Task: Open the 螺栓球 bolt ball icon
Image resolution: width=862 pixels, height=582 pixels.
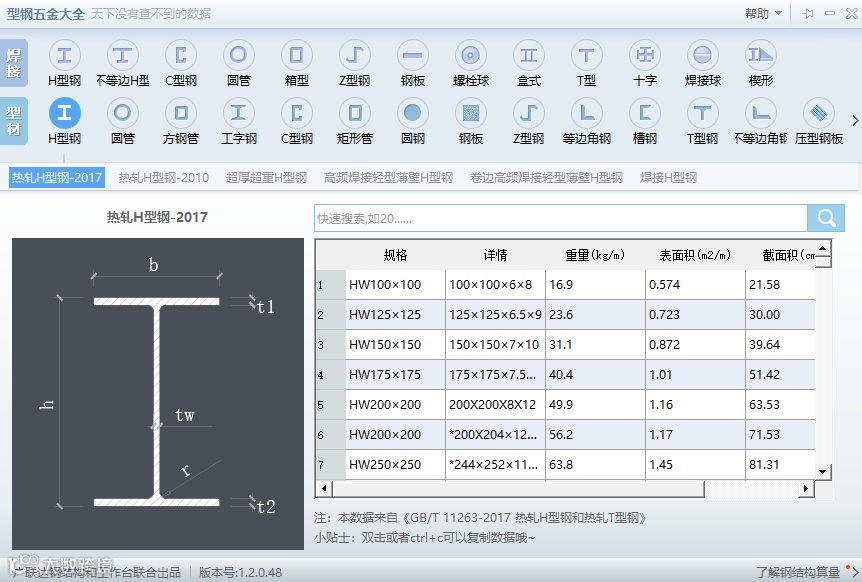Action: [x=471, y=56]
